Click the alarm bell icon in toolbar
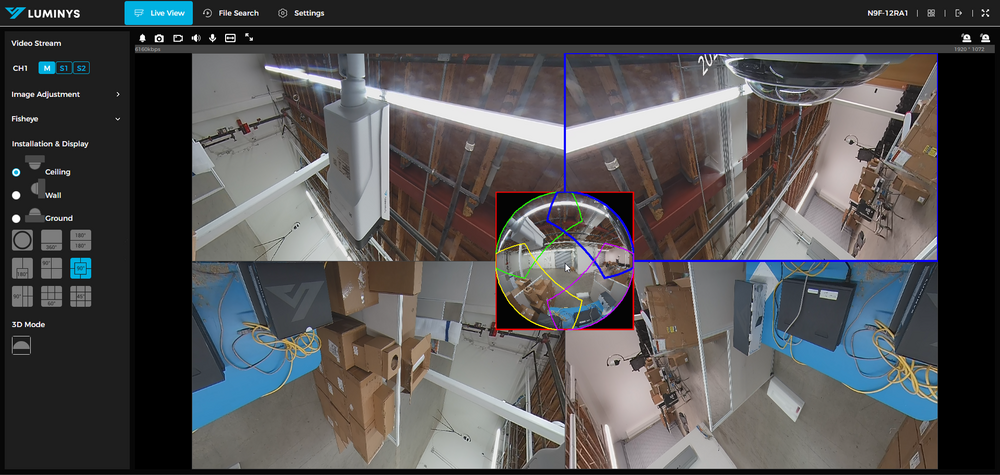 [x=142, y=37]
